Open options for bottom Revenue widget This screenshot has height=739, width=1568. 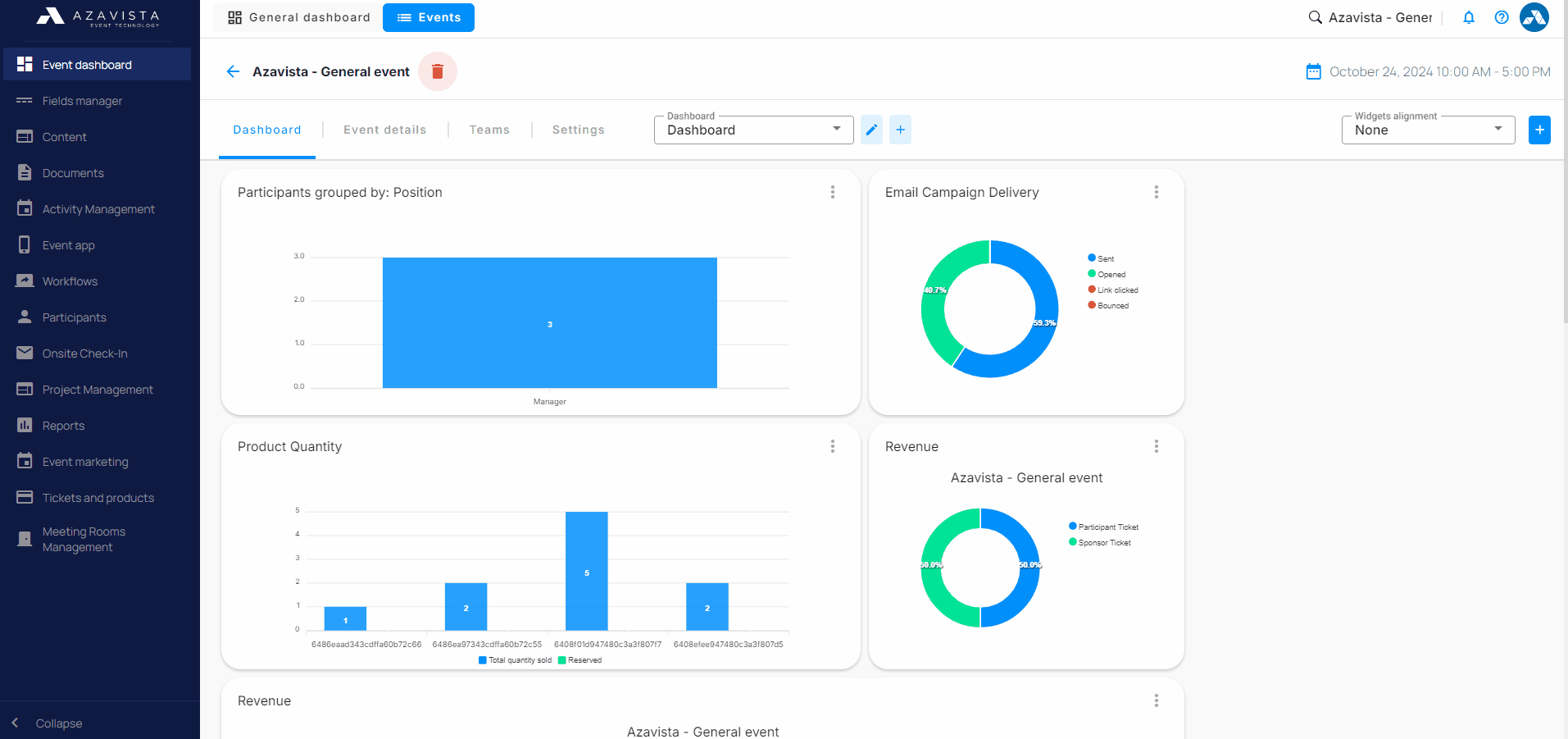click(1157, 700)
